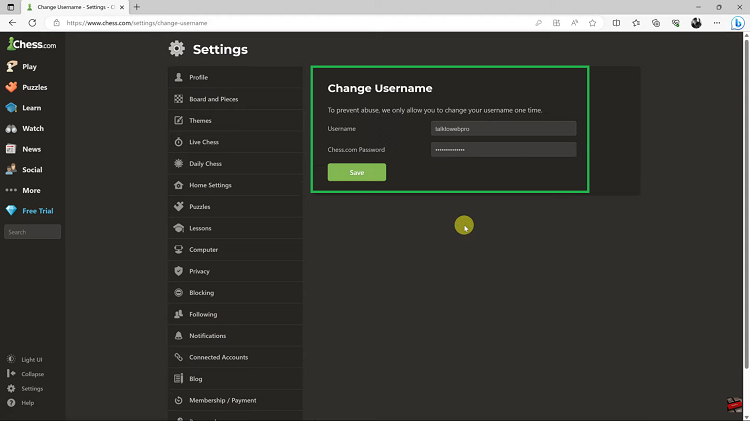Click the green Save button

point(357,172)
